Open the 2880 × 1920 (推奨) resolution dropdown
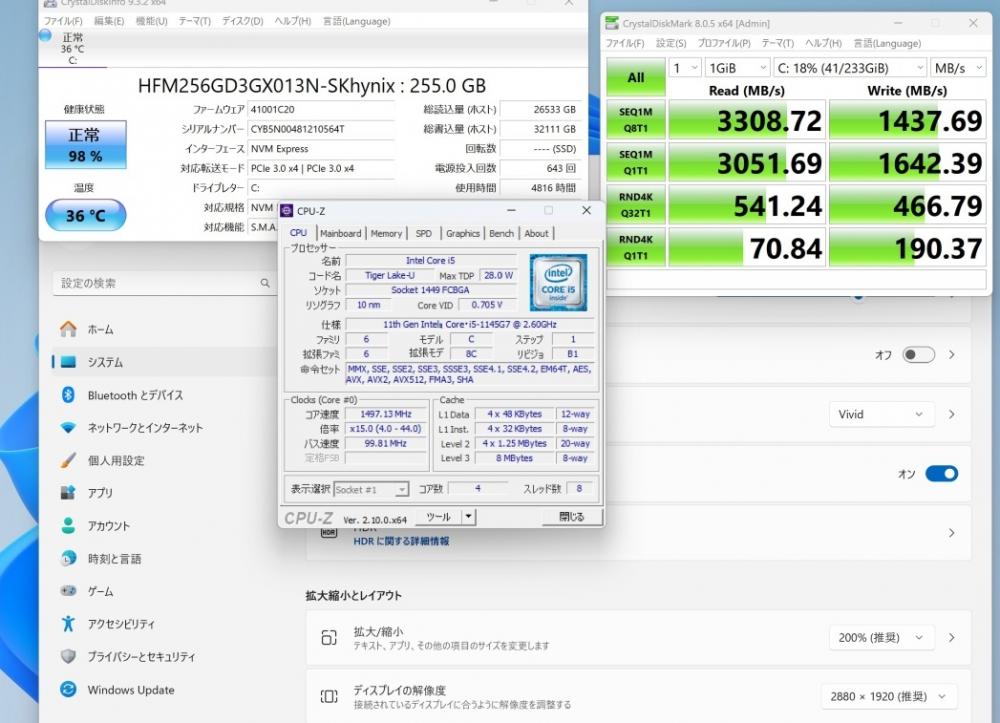The image size is (1000, 723). [888, 696]
